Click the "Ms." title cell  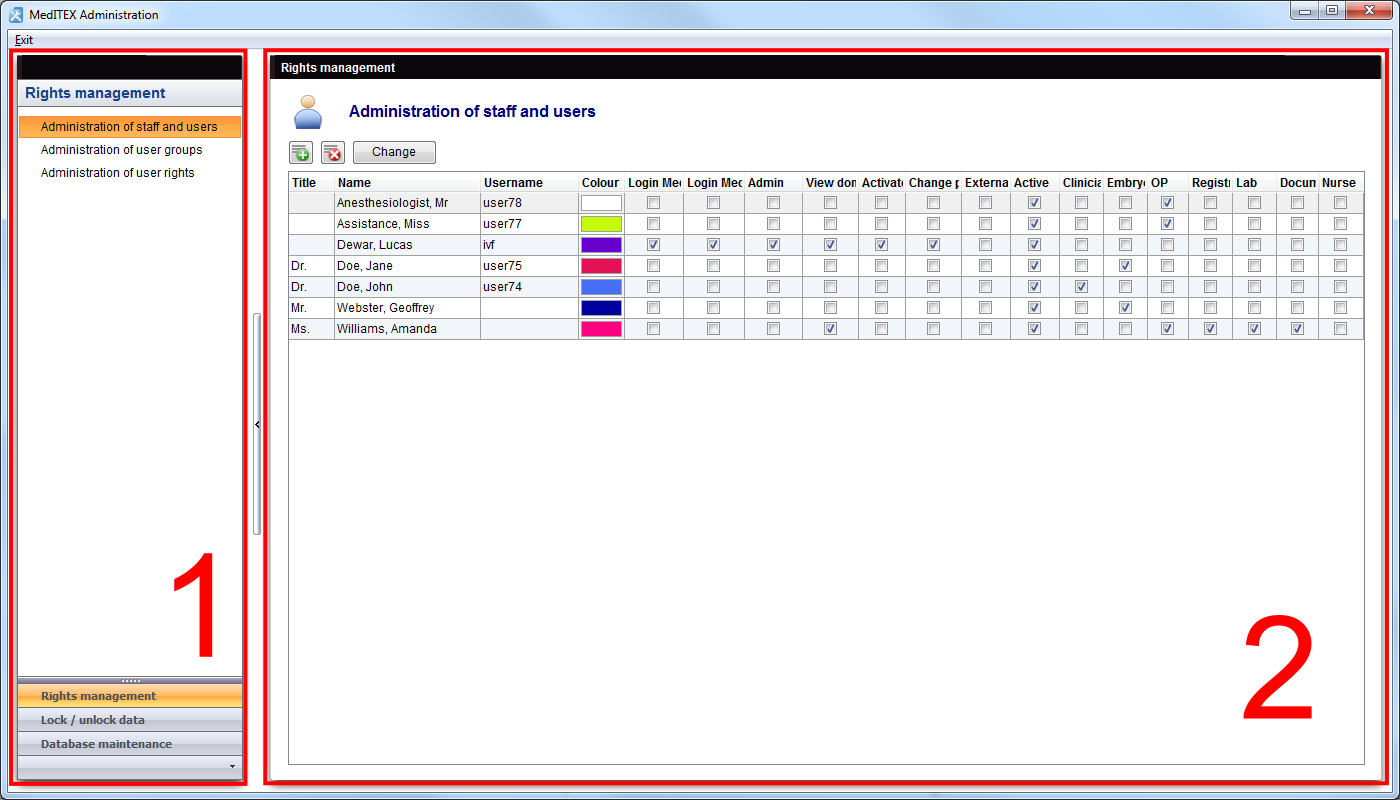(x=311, y=329)
